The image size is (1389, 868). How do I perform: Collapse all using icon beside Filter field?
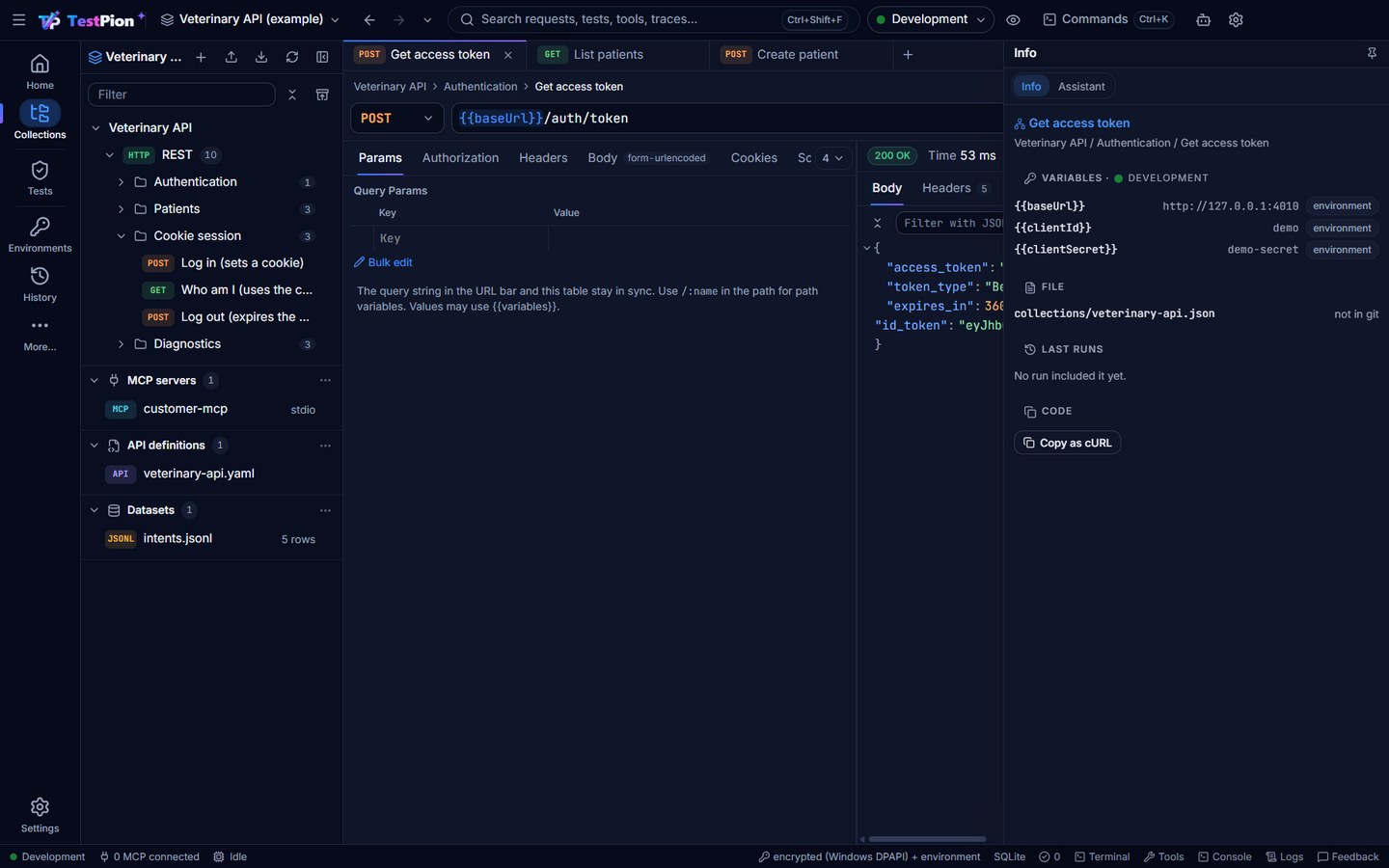pos(292,95)
